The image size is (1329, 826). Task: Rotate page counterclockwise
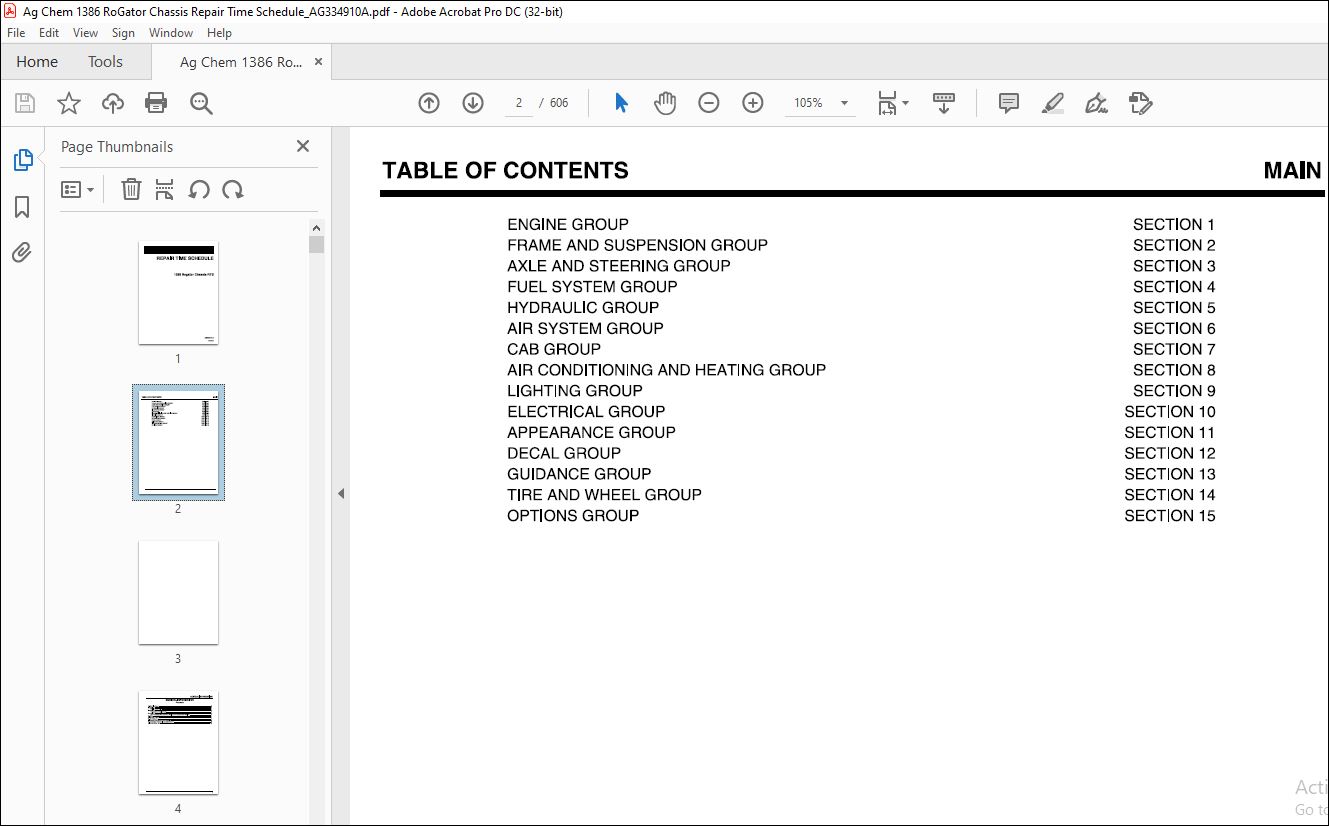coord(199,189)
